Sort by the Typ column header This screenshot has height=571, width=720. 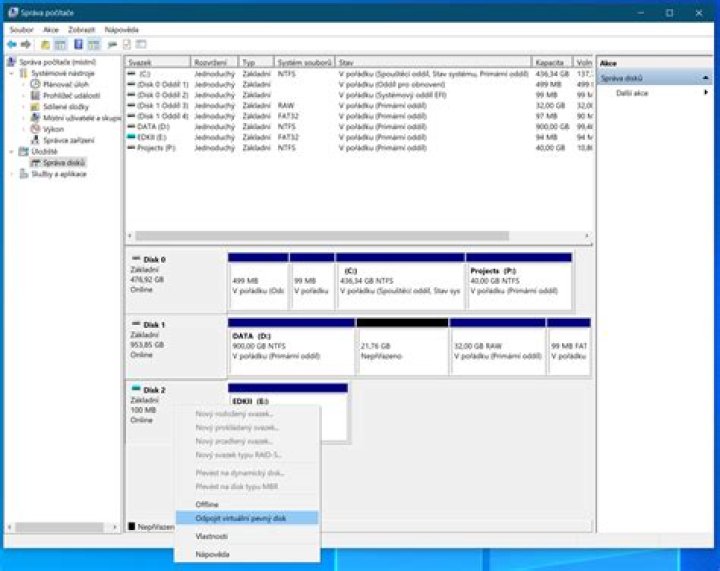click(x=256, y=62)
